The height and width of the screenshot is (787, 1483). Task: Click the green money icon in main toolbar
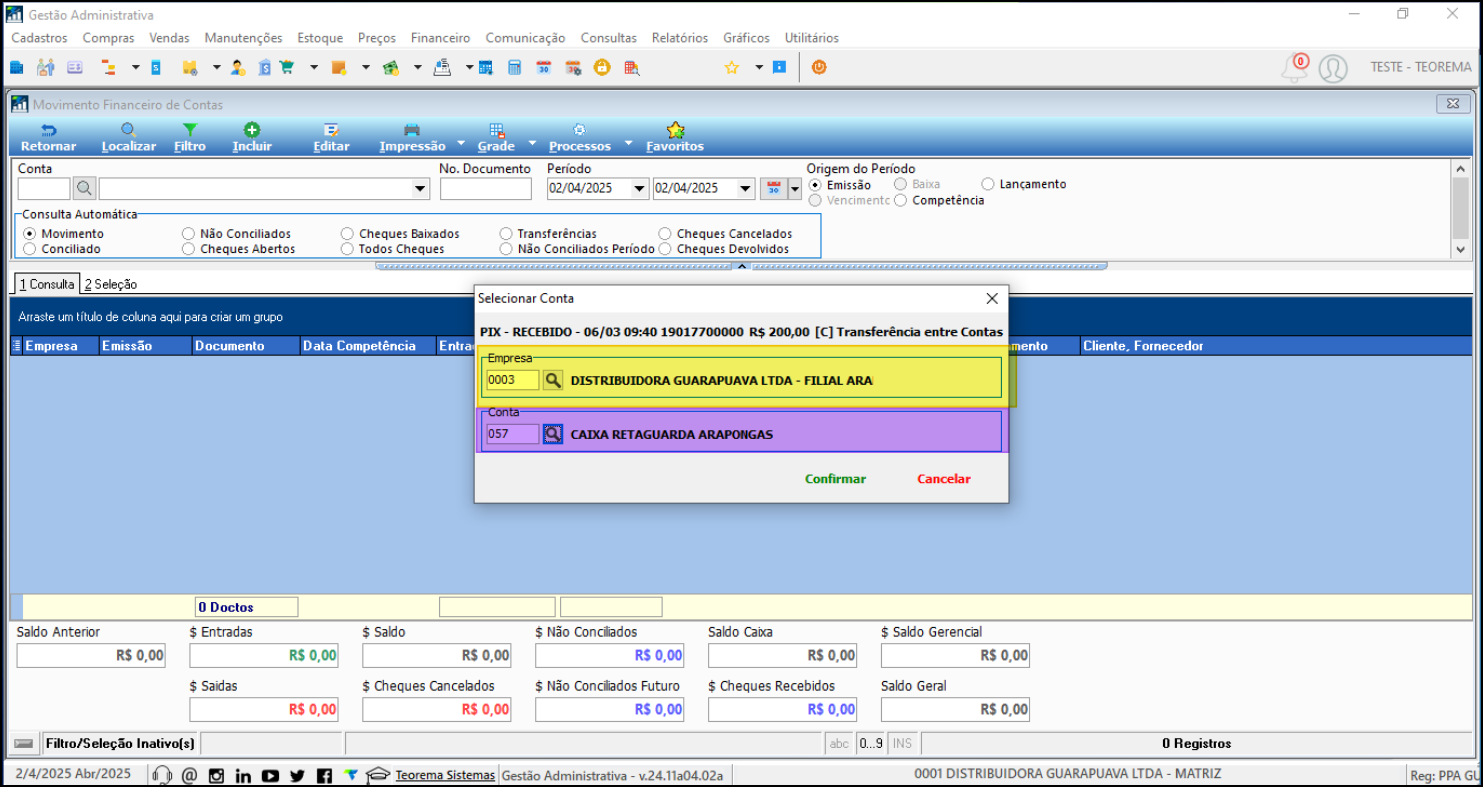click(x=391, y=67)
